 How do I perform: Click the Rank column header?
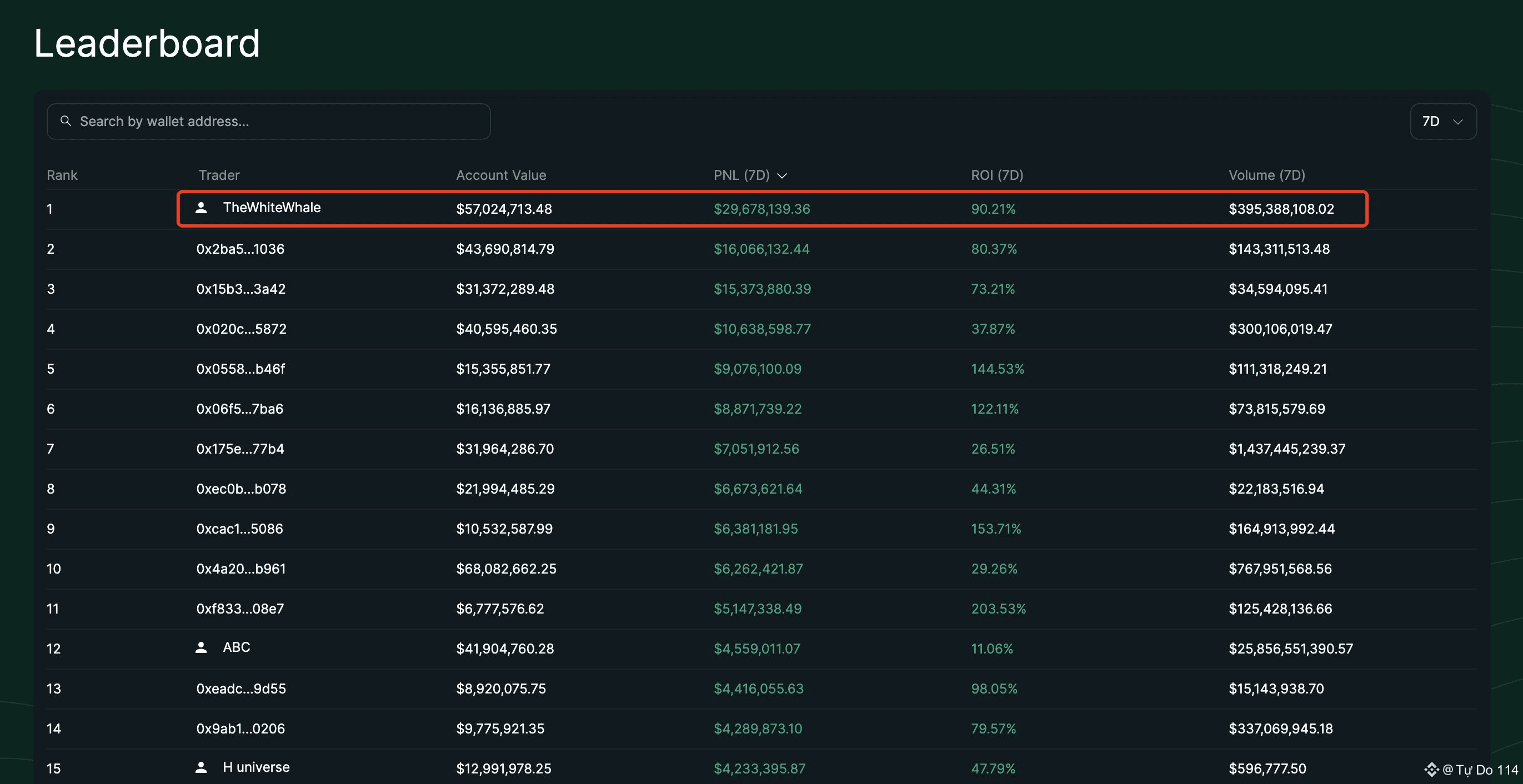pyautogui.click(x=62, y=175)
